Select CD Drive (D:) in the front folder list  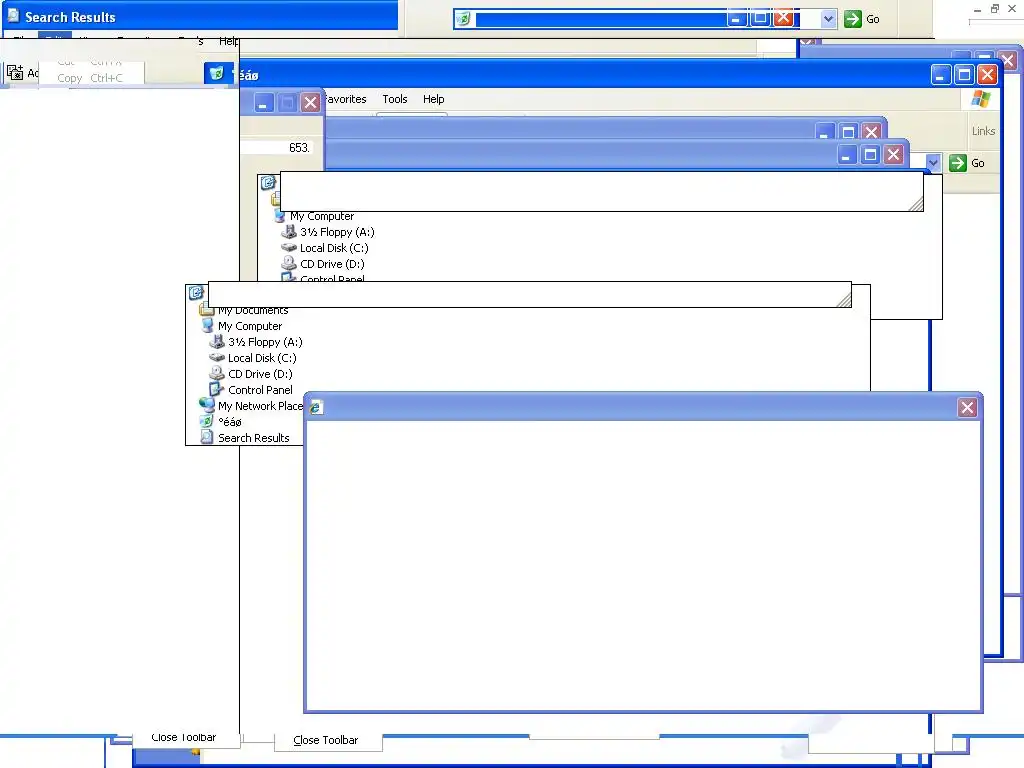260,374
